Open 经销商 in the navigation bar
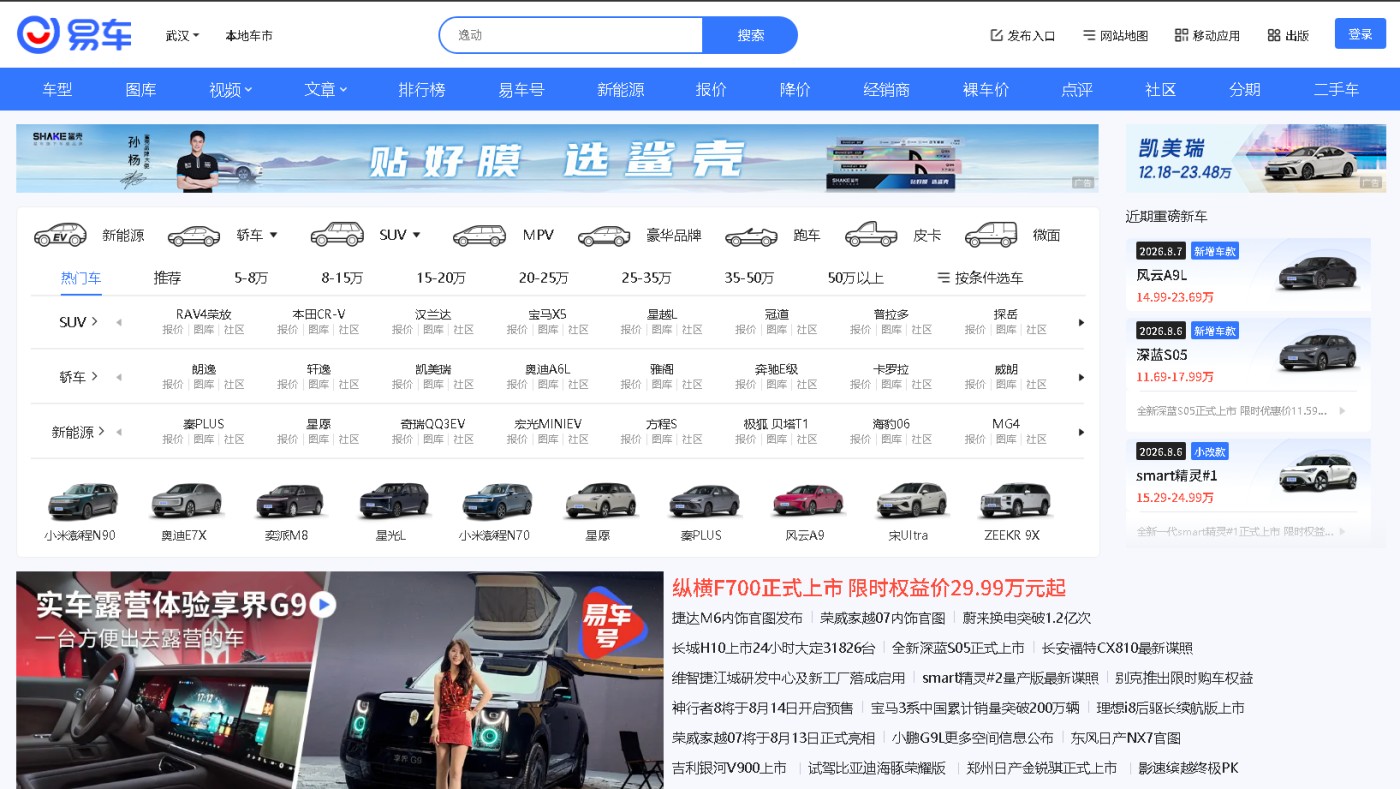This screenshot has width=1400, height=789. pyautogui.click(x=887, y=90)
